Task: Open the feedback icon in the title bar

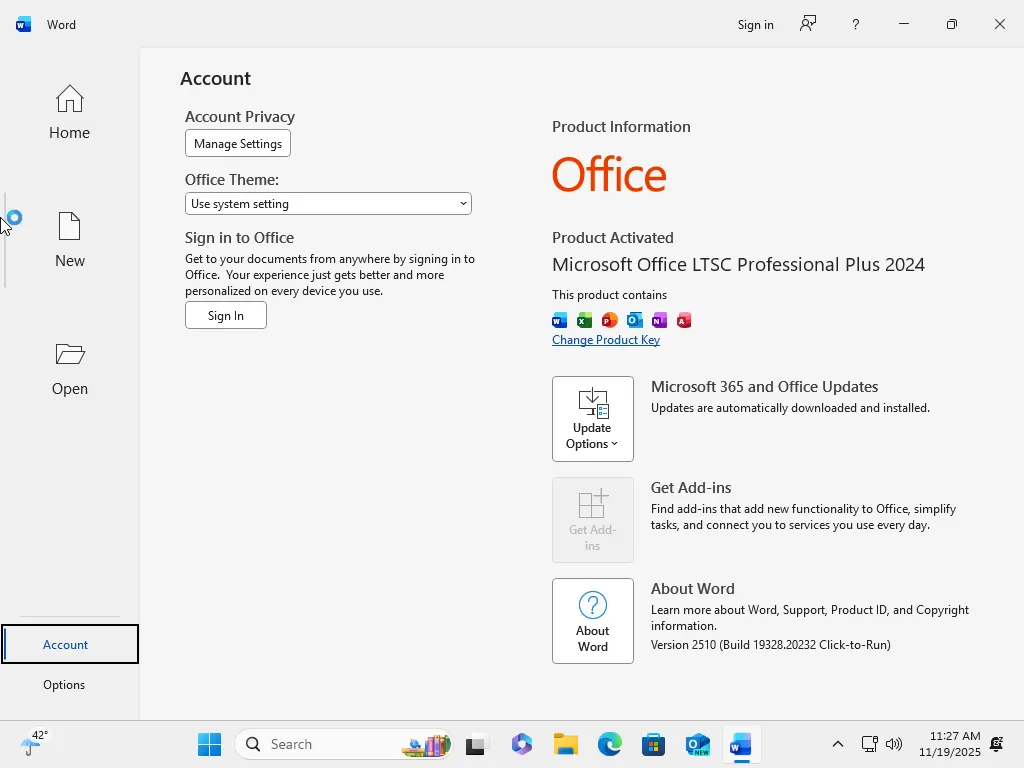Action: [x=808, y=24]
